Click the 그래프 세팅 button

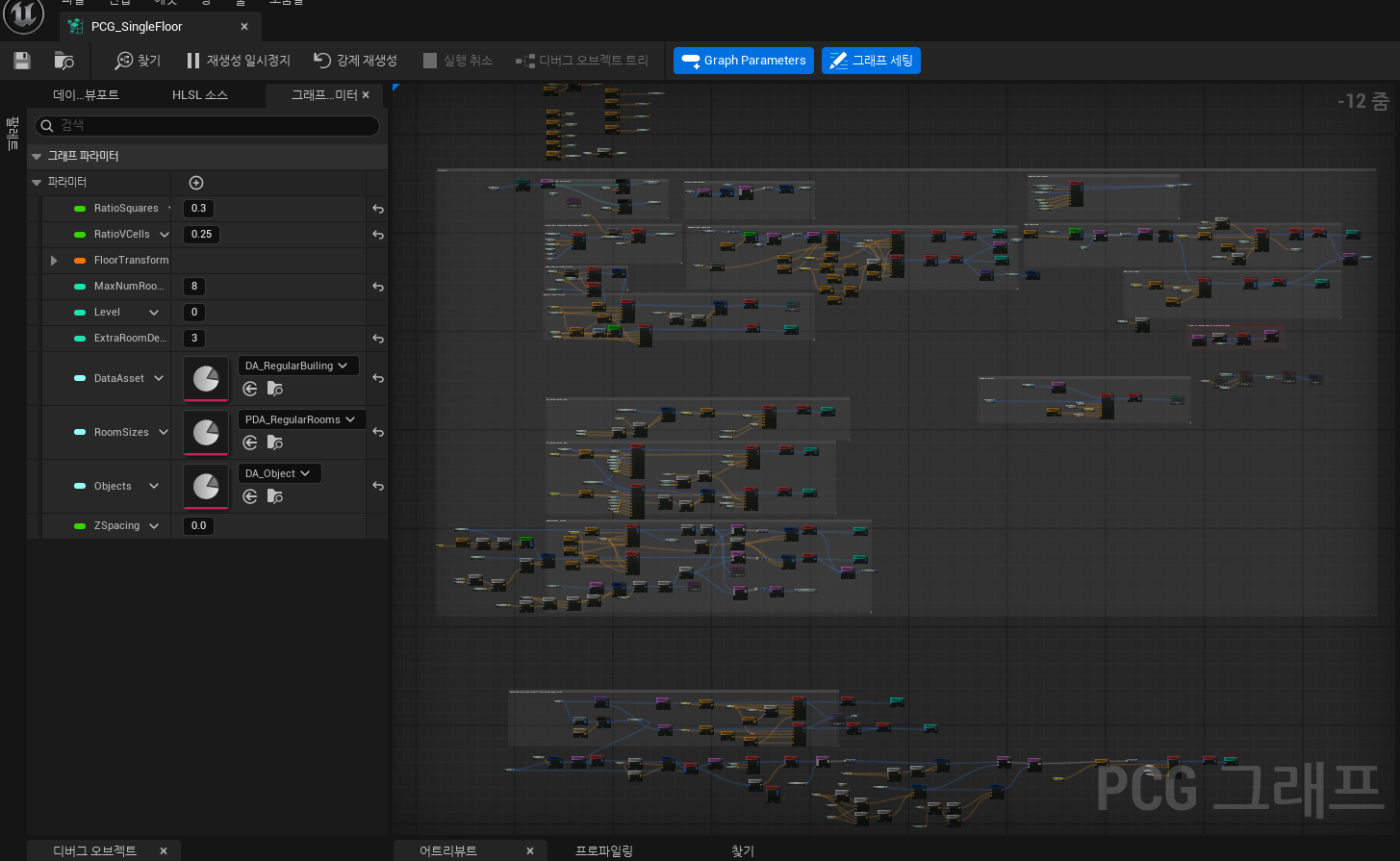871,61
